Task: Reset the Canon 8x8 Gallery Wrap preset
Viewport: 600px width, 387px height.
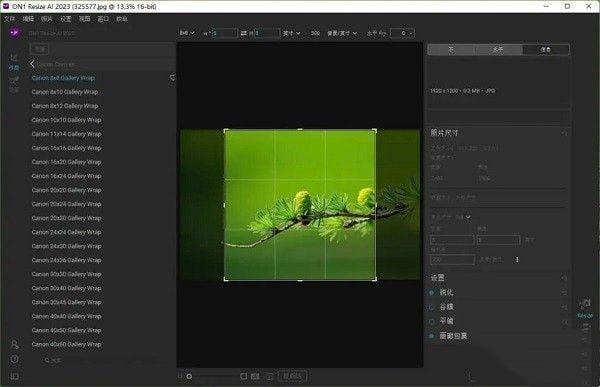Action: pyautogui.click(x=172, y=78)
